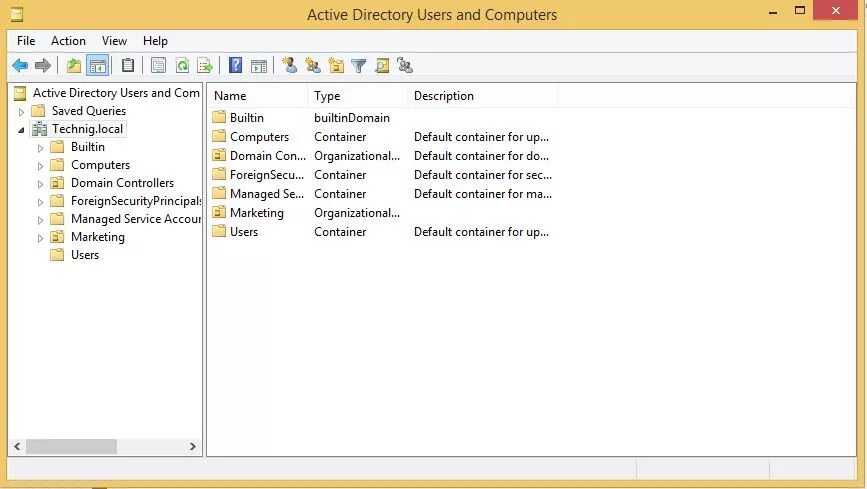
Task: Select Technig.local in the console tree
Action: [x=87, y=129]
